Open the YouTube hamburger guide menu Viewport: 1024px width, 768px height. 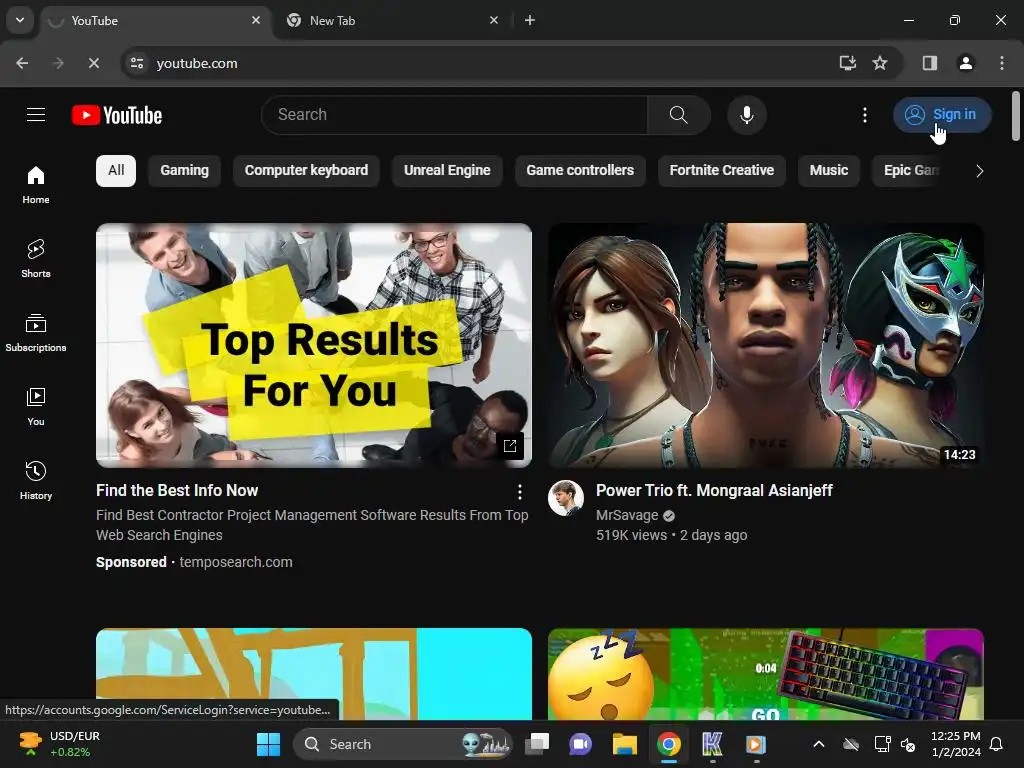pos(36,115)
